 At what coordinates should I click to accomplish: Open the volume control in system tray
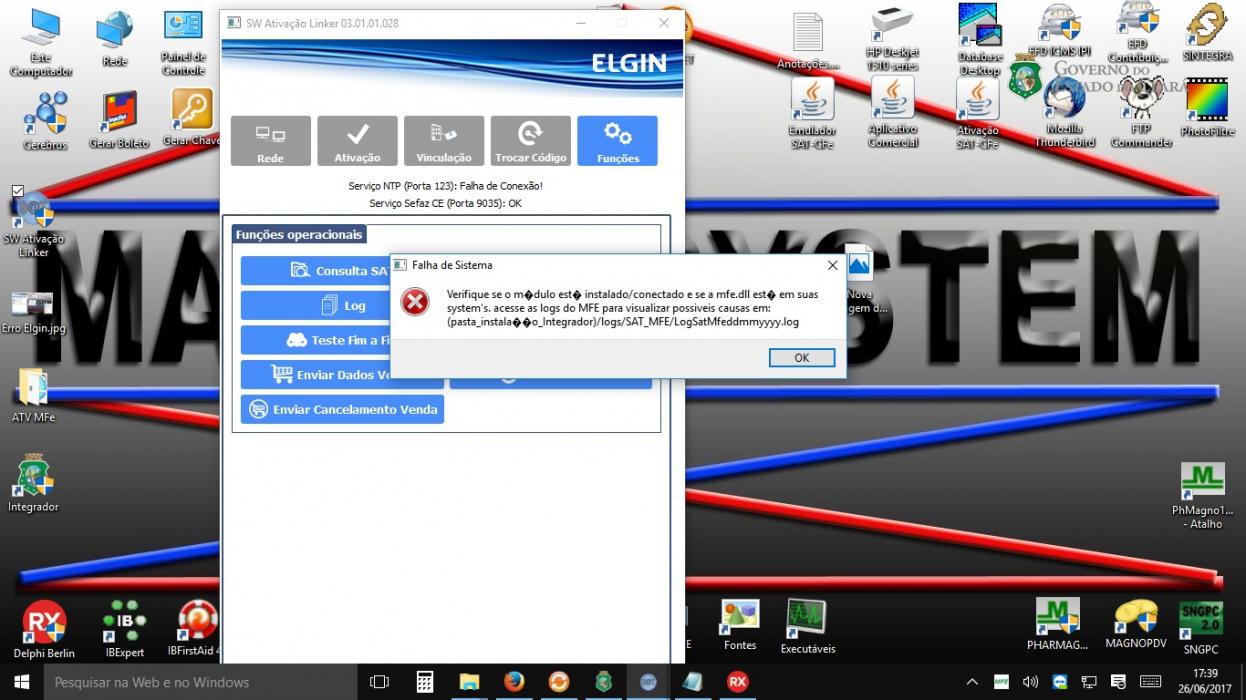point(1030,682)
